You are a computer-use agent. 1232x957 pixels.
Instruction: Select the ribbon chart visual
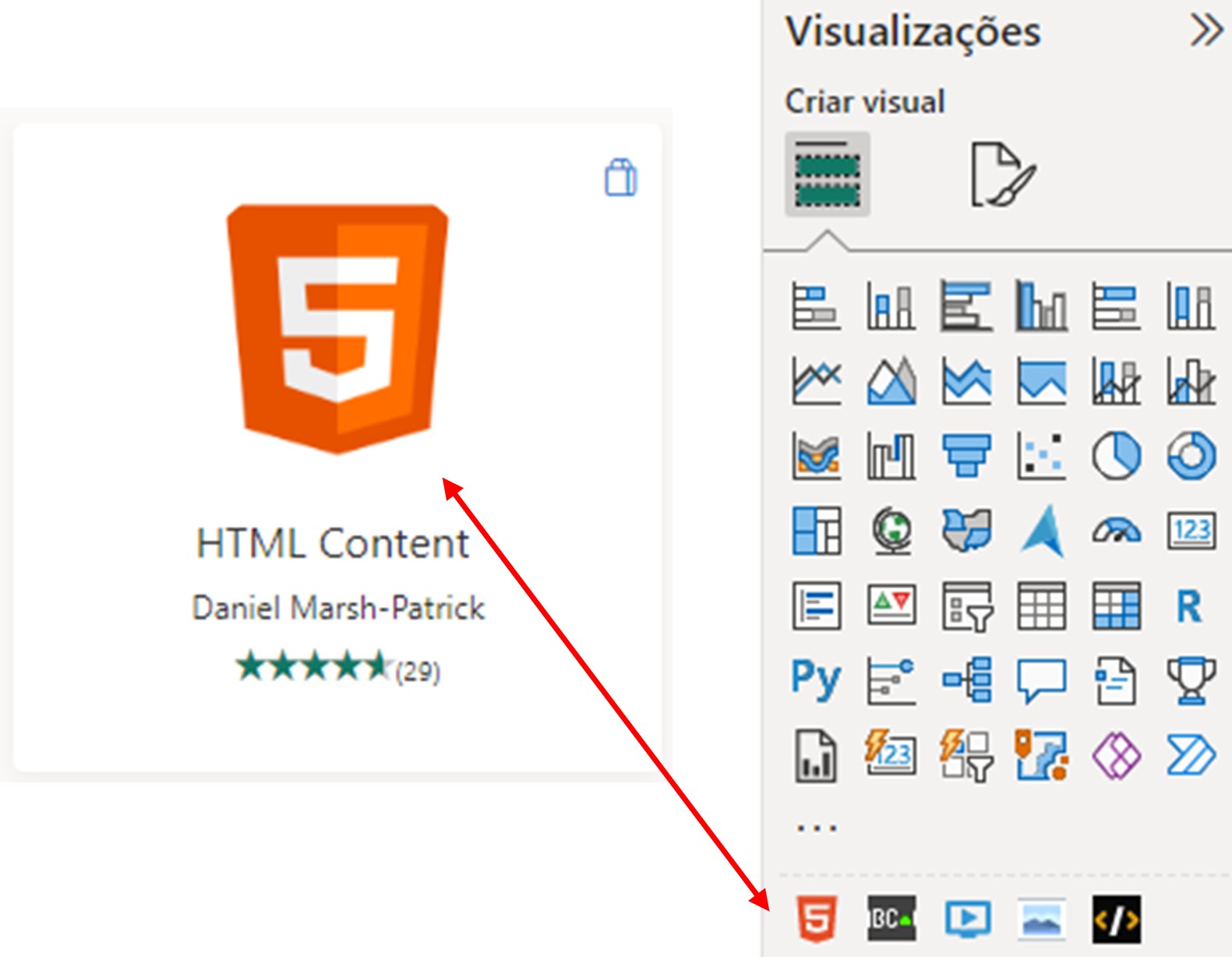[816, 455]
